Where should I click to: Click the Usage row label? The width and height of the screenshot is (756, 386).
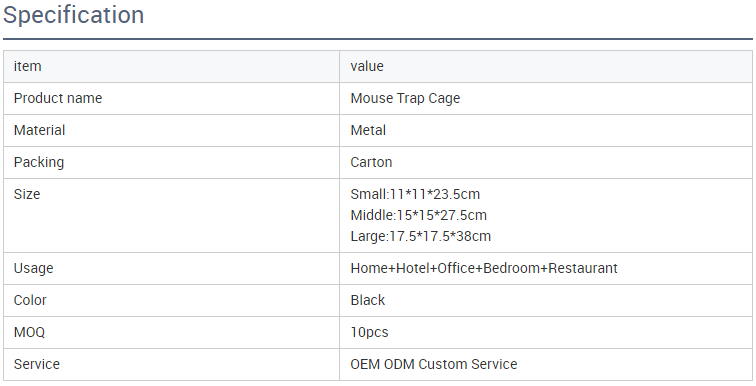(33, 268)
